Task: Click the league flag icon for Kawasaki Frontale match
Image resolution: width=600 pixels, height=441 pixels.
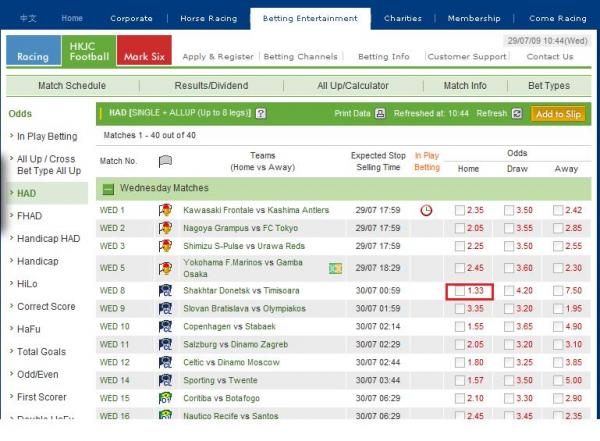Action: point(165,211)
